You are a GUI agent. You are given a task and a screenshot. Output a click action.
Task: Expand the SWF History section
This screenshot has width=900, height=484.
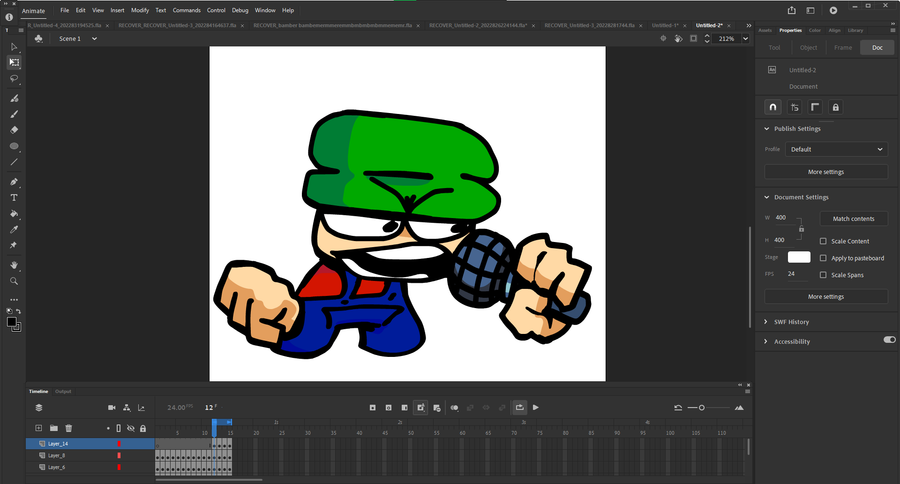pos(766,322)
